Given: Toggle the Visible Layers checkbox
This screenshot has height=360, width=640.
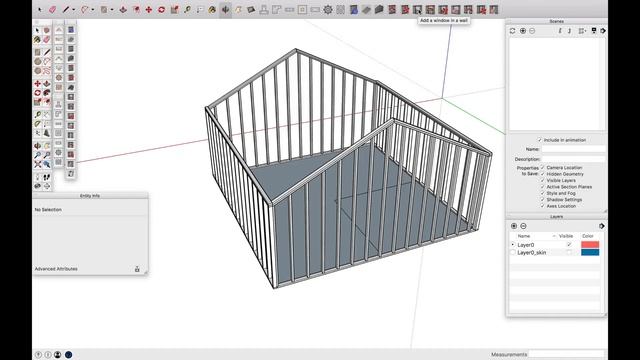Looking at the screenshot, I should 543,180.
